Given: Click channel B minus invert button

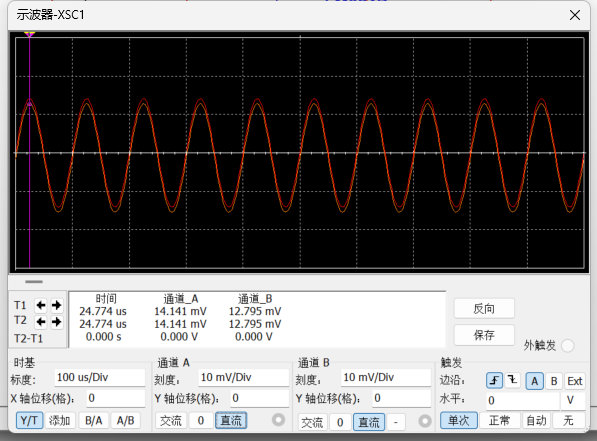Looking at the screenshot, I should 396,422.
